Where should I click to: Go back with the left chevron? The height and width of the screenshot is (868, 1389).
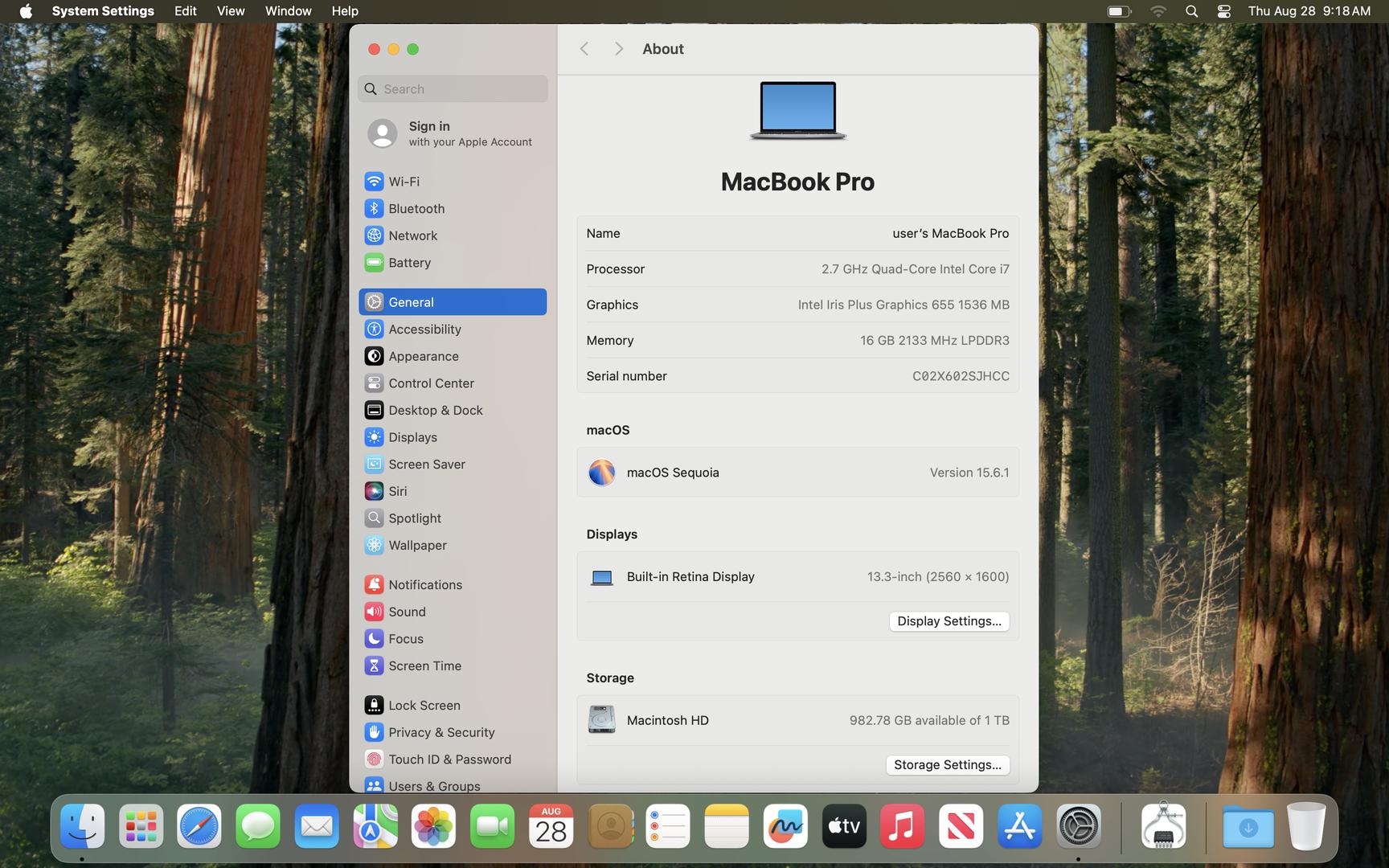point(584,49)
